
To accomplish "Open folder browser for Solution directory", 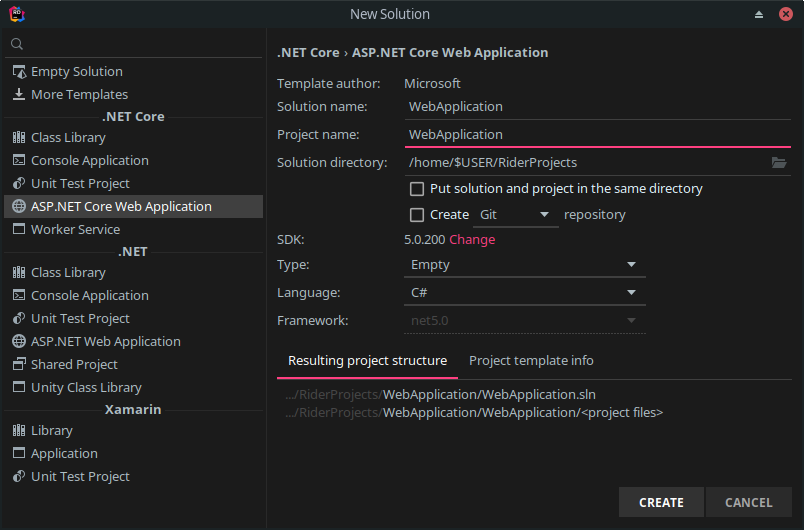I will (779, 162).
